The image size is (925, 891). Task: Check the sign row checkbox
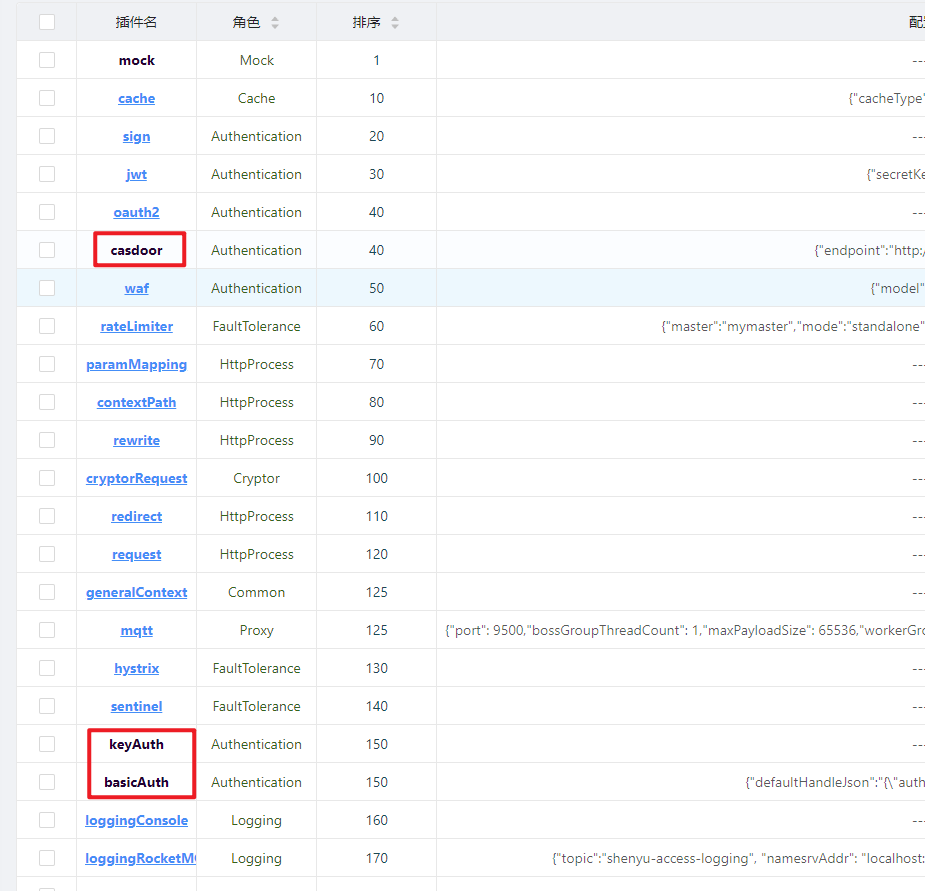(47, 136)
